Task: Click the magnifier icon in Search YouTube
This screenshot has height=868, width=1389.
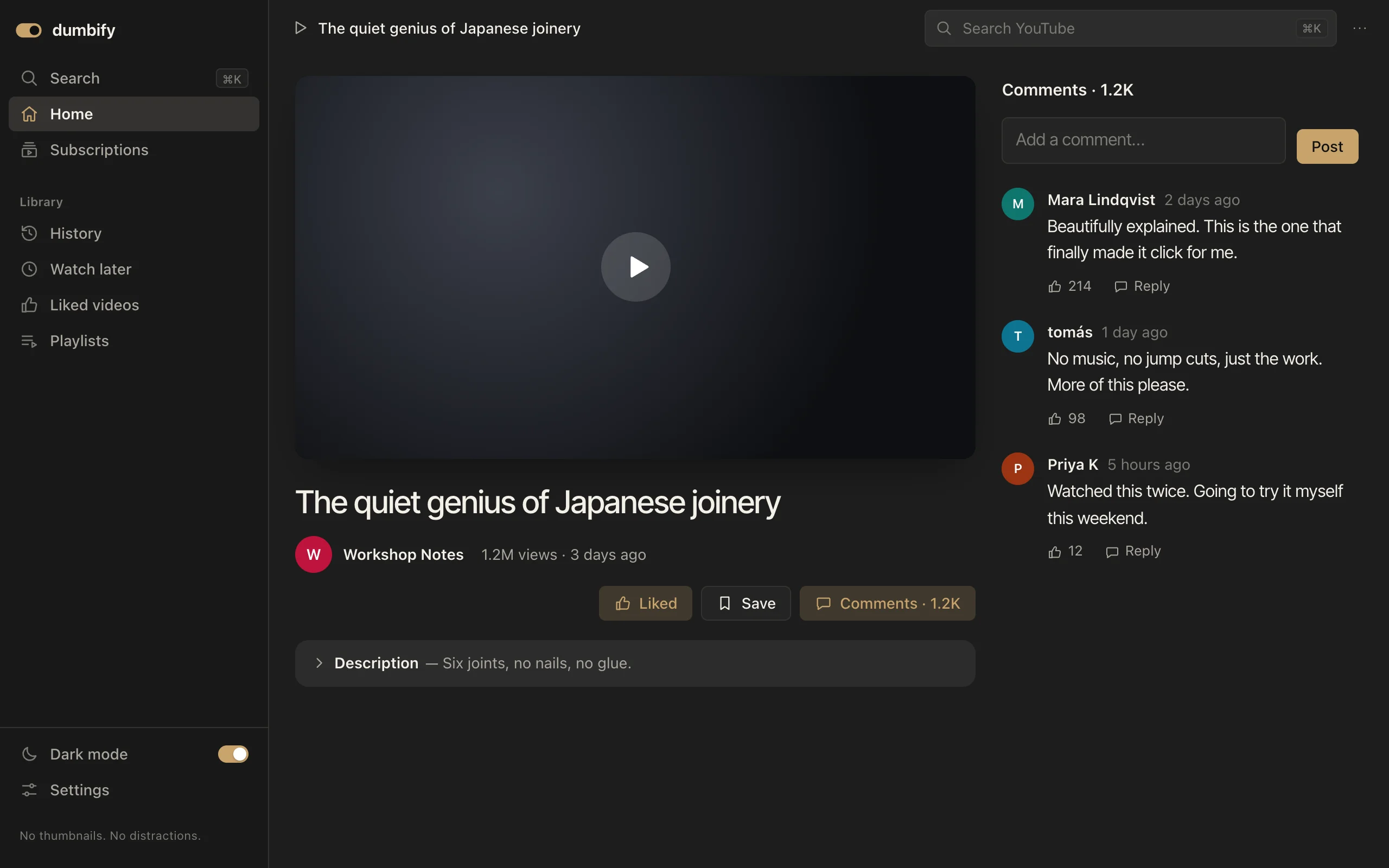Action: 944,28
